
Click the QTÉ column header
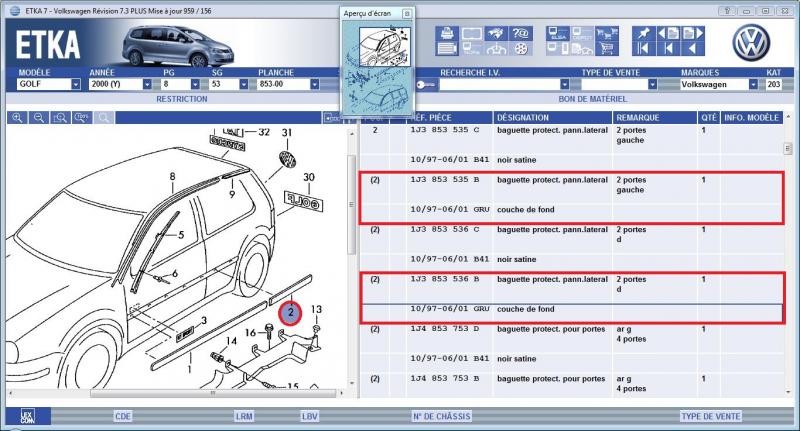[709, 117]
